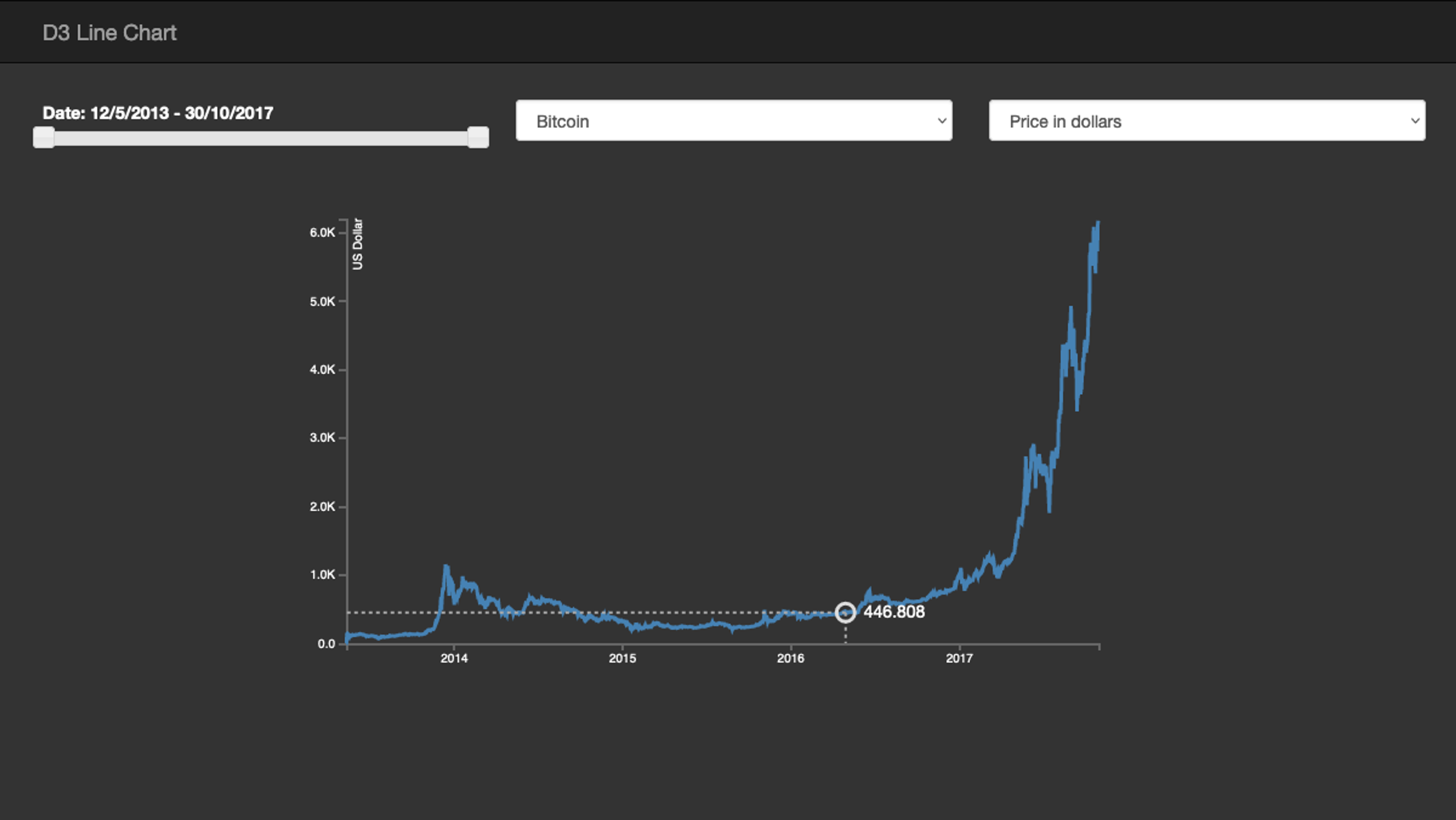Click the 2014 x-axis tick label
This screenshot has height=820, width=1456.
[x=454, y=659]
